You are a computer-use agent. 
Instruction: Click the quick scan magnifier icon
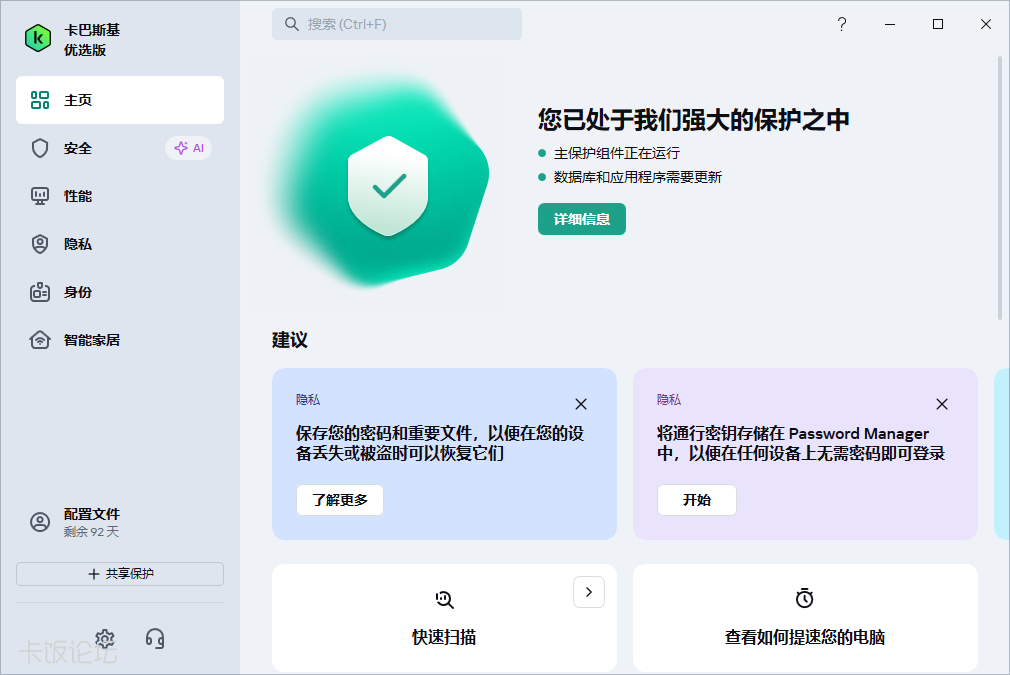(444, 600)
